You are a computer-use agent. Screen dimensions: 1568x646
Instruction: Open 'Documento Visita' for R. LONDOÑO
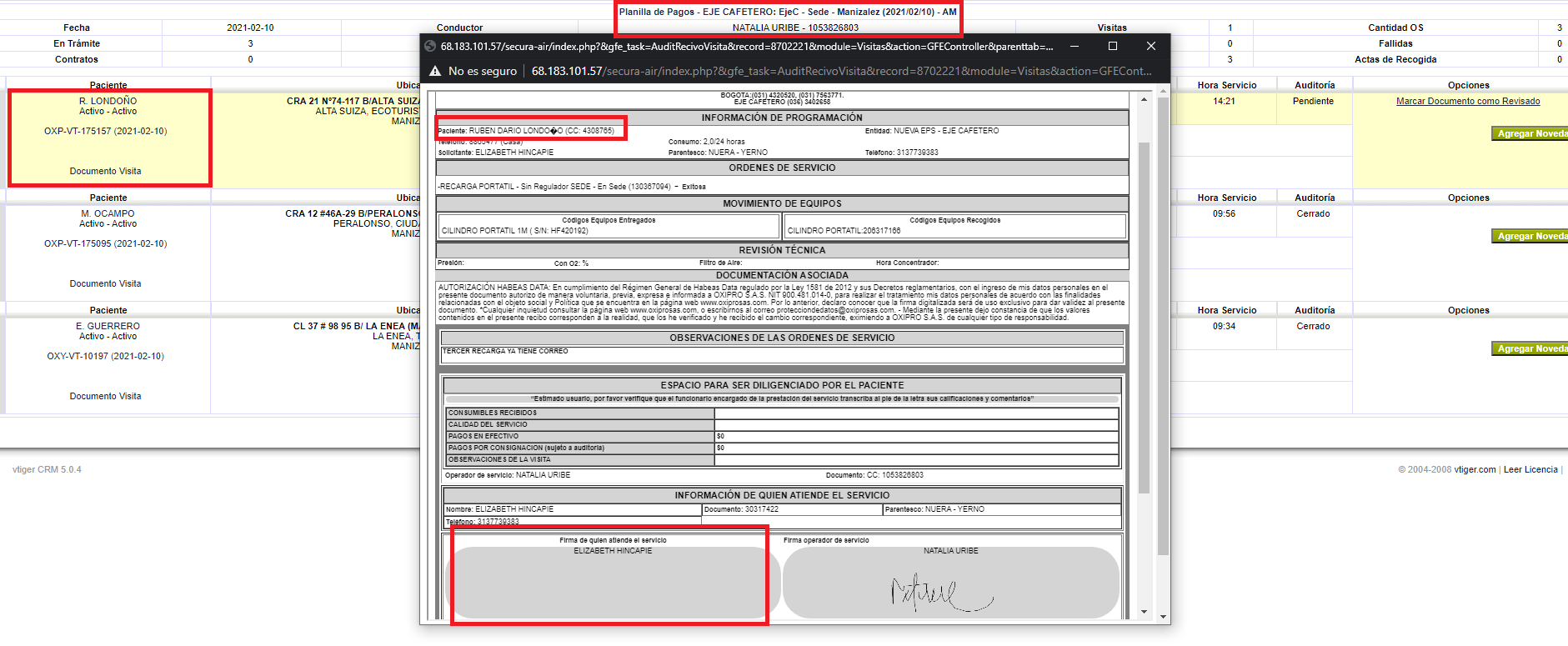coord(106,172)
